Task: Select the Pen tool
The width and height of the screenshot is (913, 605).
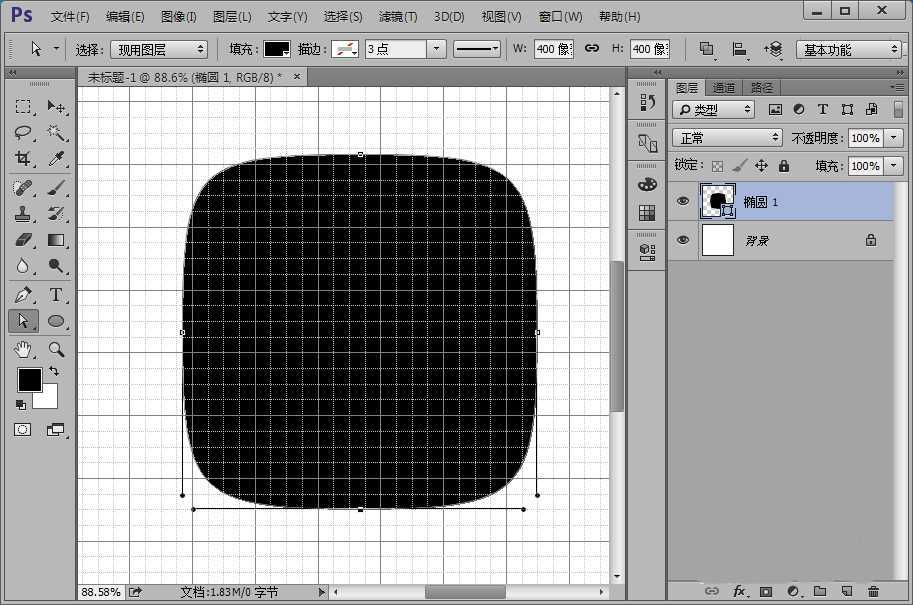Action: (x=24, y=295)
